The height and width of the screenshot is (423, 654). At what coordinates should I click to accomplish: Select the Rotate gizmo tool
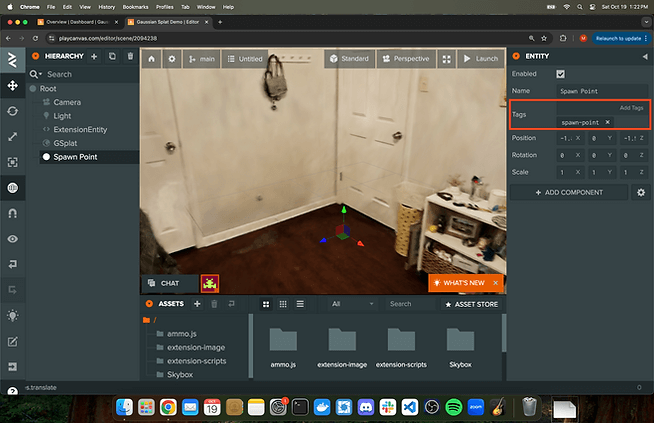click(x=13, y=110)
